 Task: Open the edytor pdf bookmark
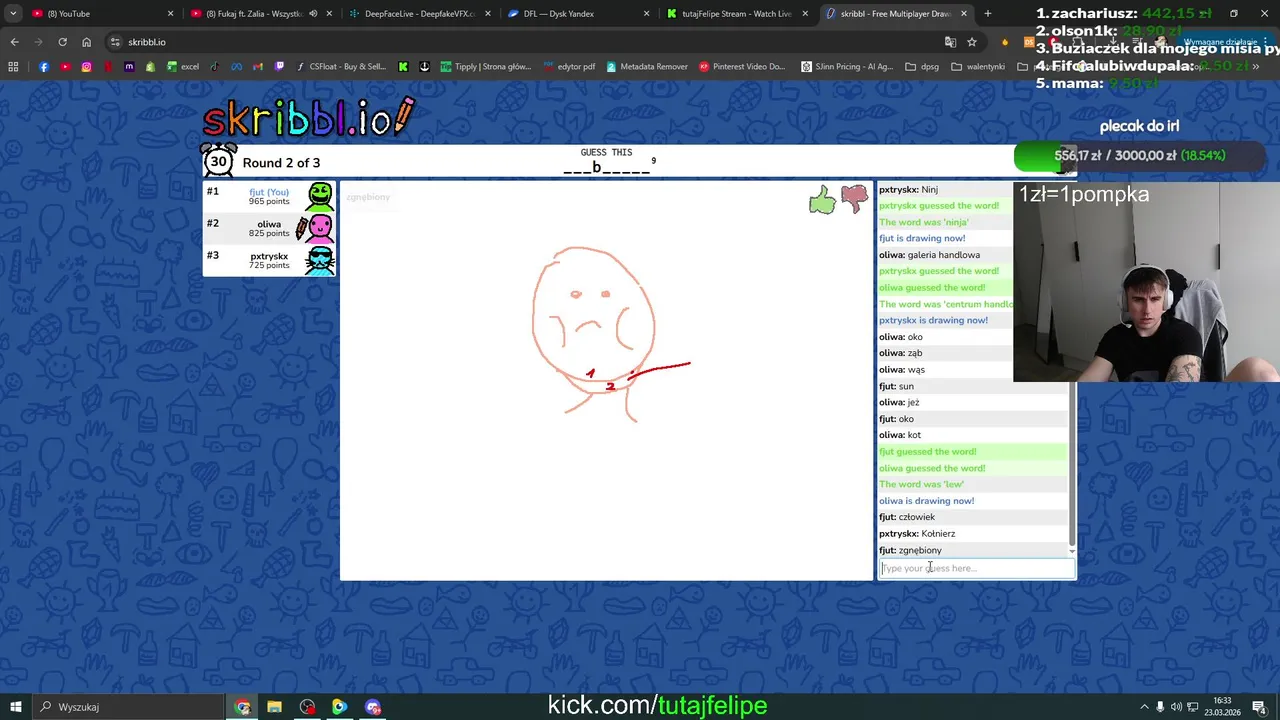pyautogui.click(x=569, y=67)
